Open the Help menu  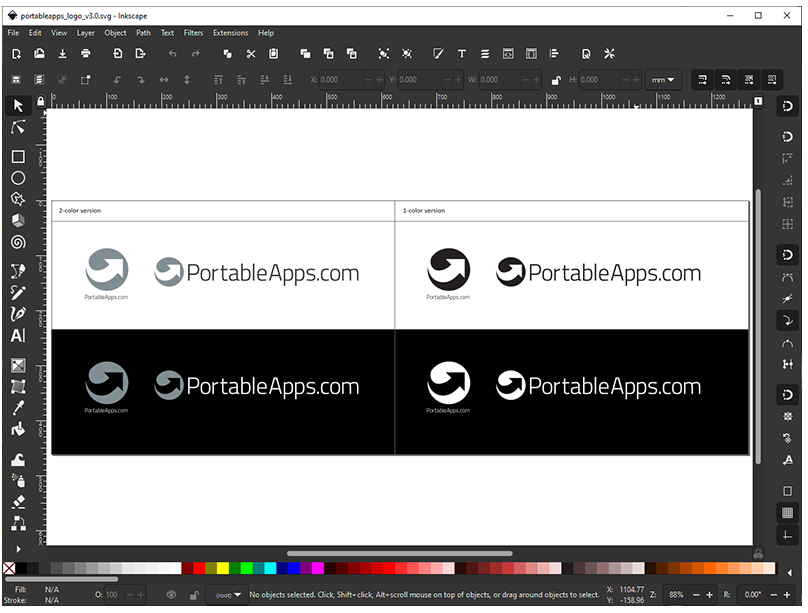(x=266, y=32)
